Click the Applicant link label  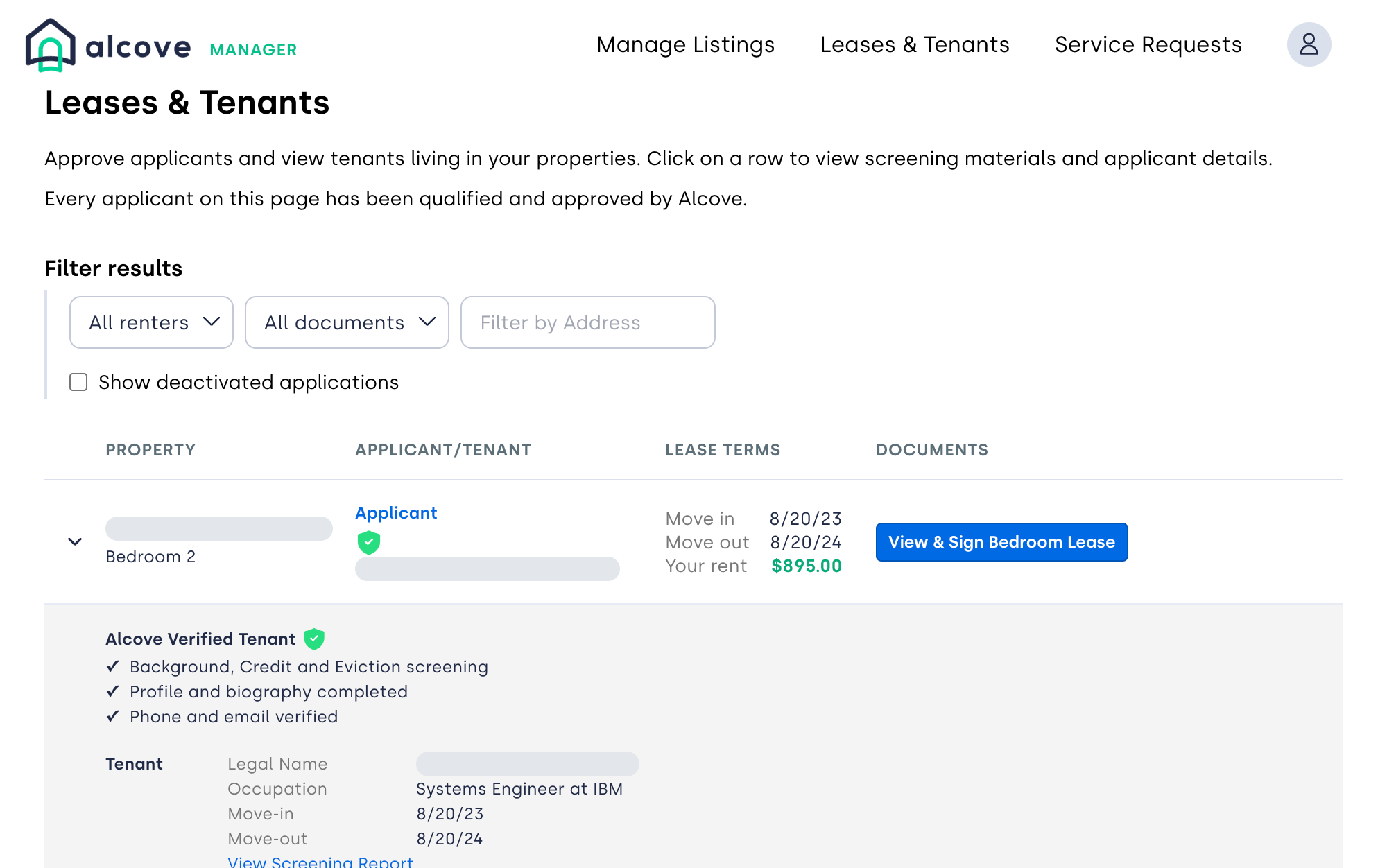tap(396, 513)
